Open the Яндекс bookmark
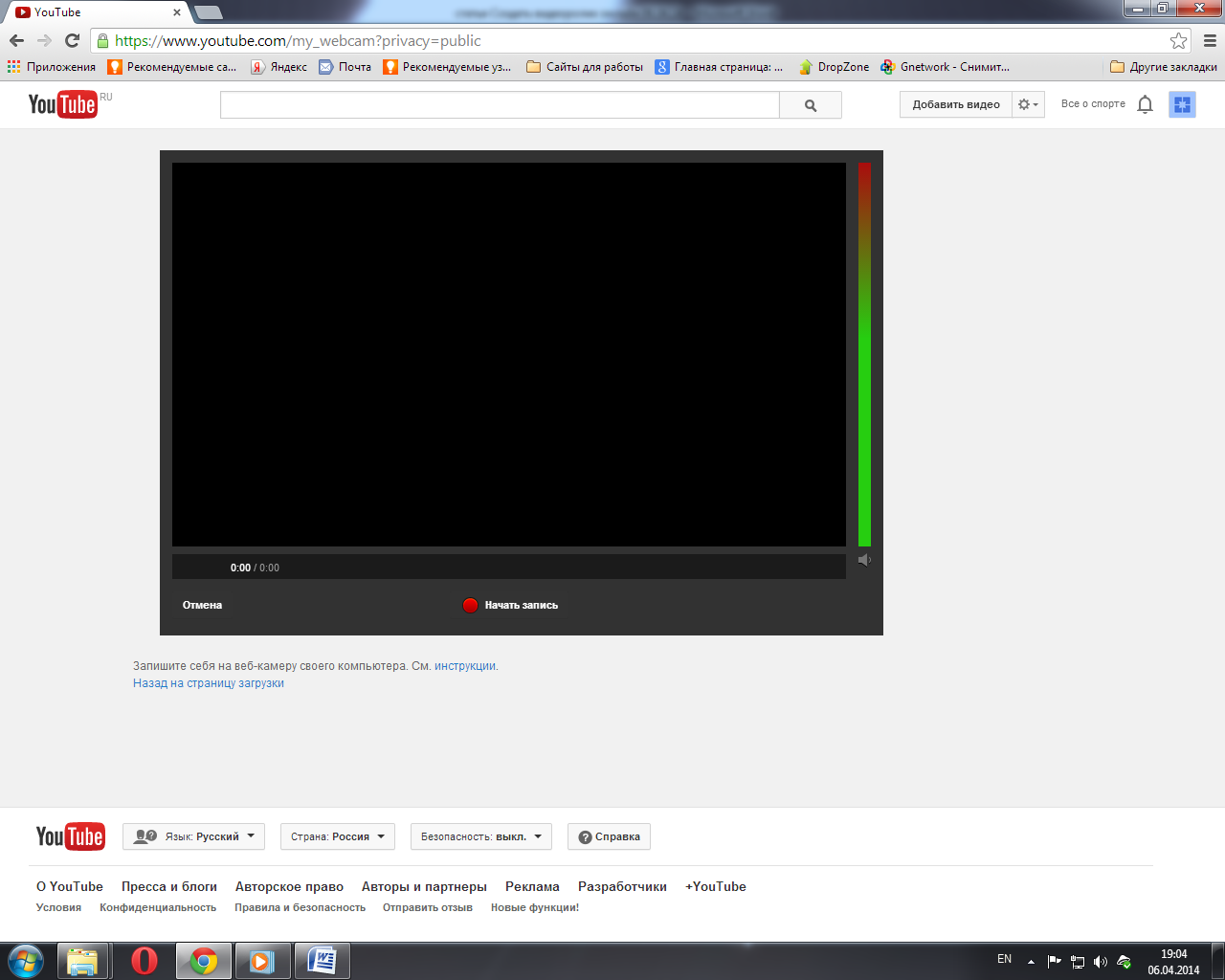1225x980 pixels. (278, 67)
